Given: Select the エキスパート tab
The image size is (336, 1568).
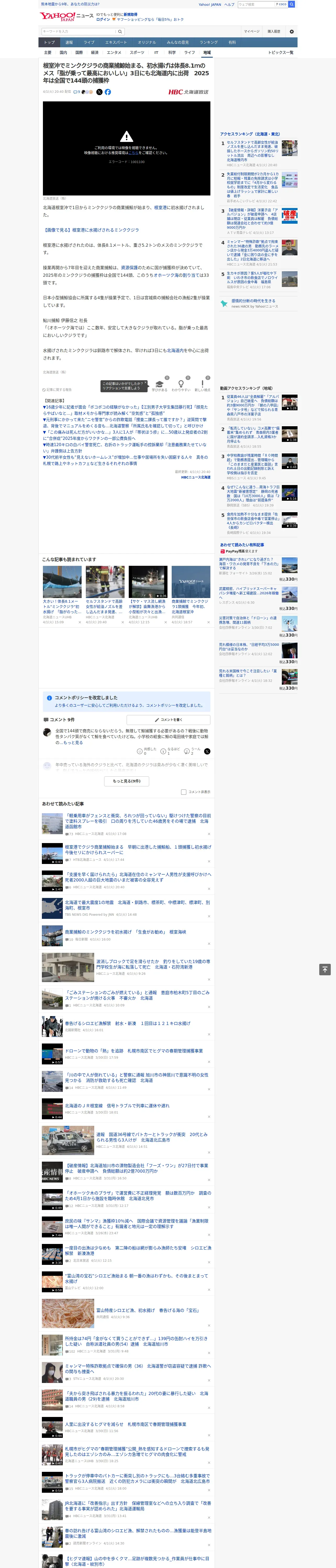Looking at the screenshot, I should click(x=116, y=43).
